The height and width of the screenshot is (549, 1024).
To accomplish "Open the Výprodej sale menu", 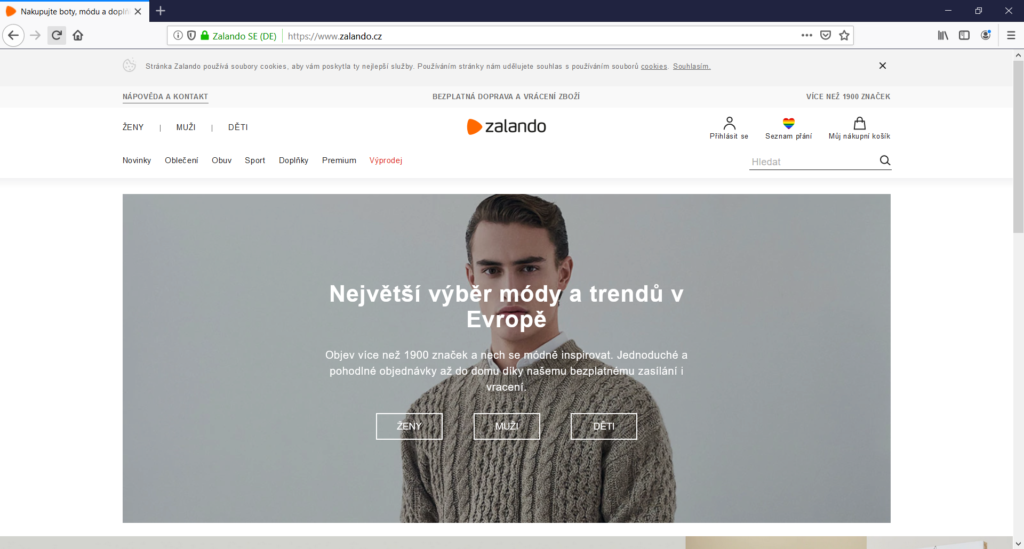I will (x=385, y=161).
